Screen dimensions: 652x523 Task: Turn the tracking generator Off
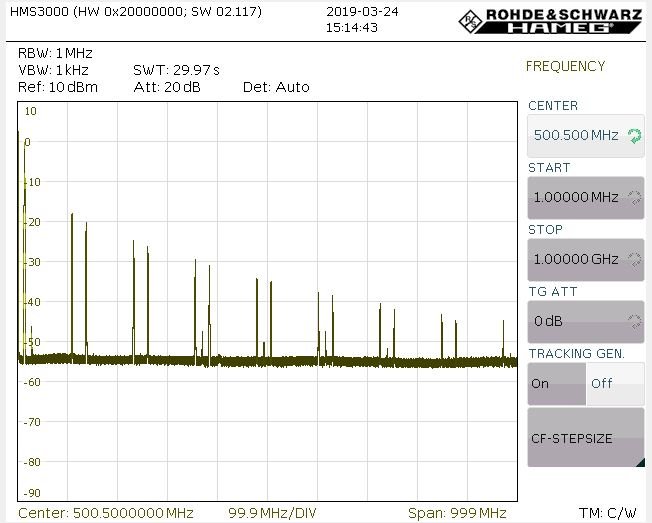click(x=615, y=384)
